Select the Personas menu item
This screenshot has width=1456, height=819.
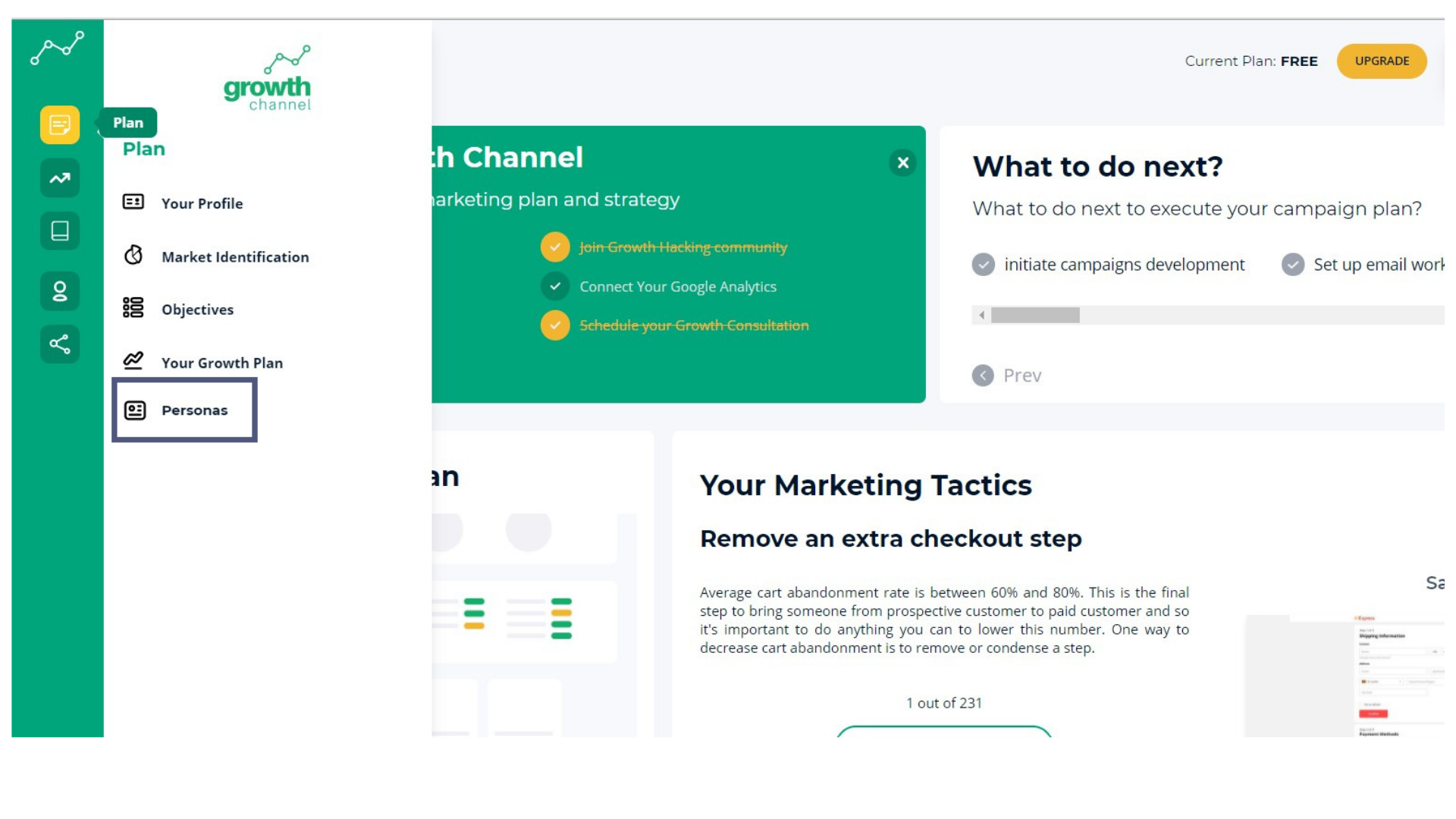pyautogui.click(x=194, y=410)
